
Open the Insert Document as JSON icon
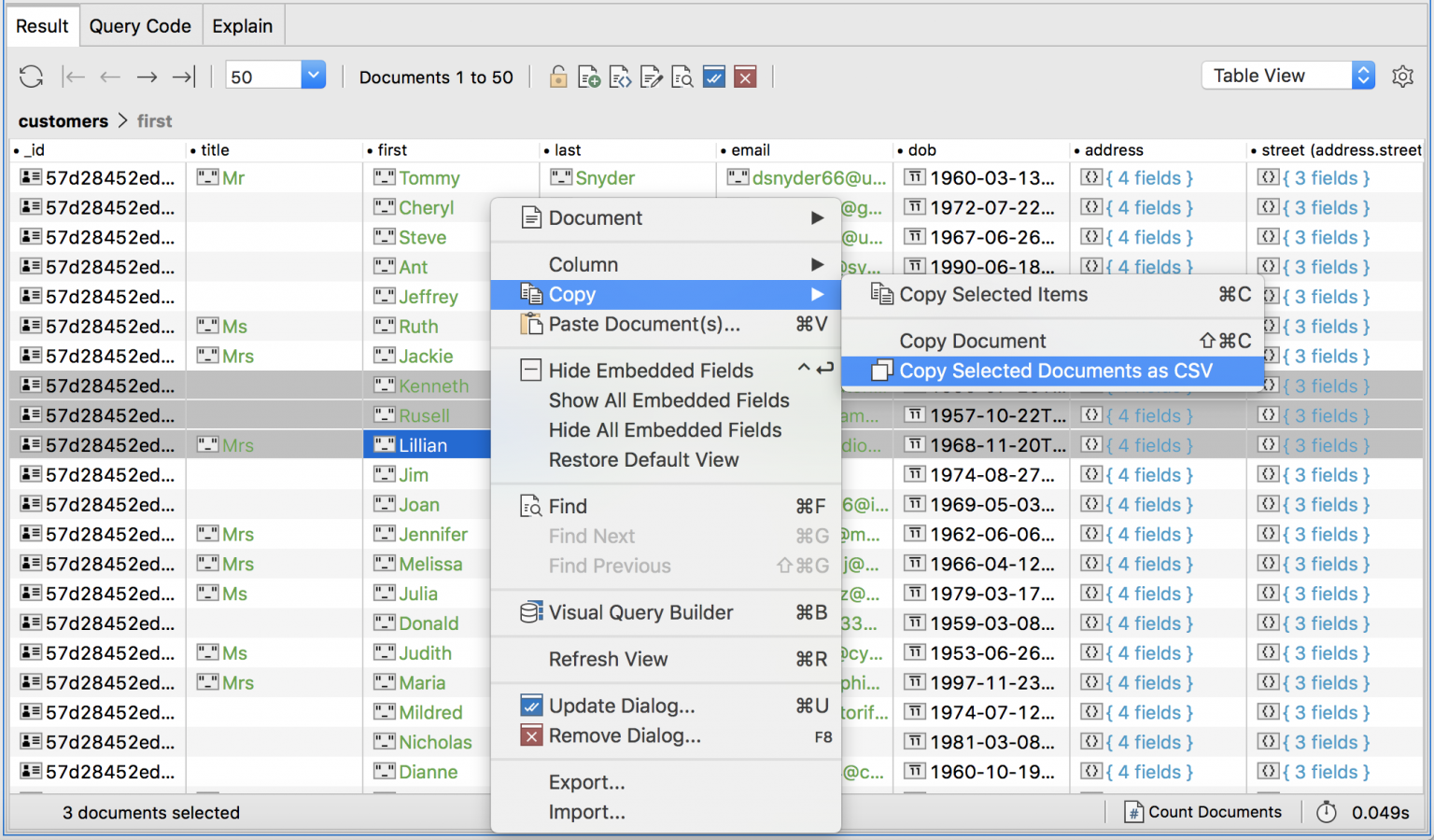(x=620, y=77)
